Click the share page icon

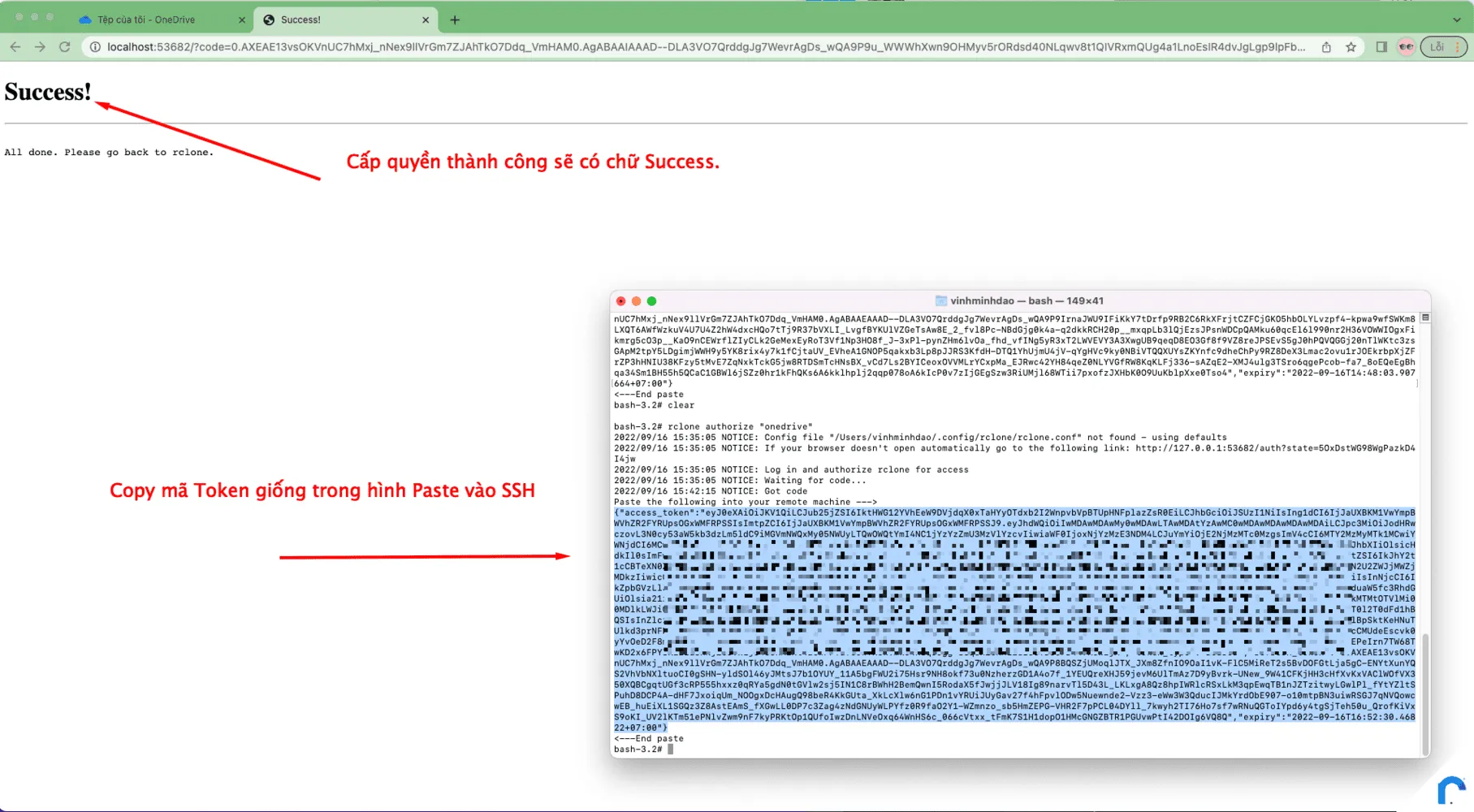pyautogui.click(x=1326, y=47)
